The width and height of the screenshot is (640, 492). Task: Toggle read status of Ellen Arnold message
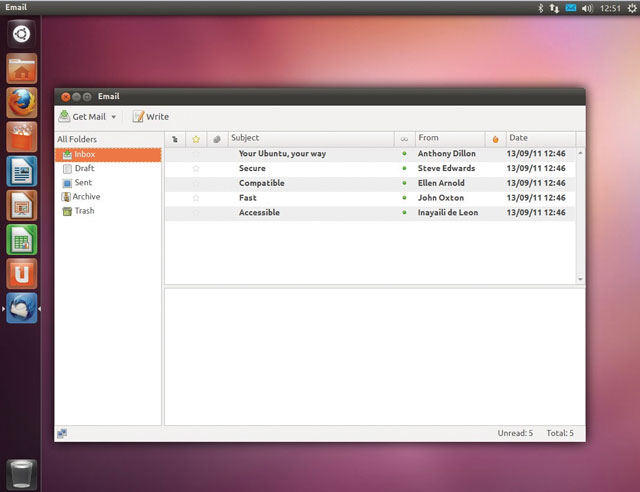point(404,183)
